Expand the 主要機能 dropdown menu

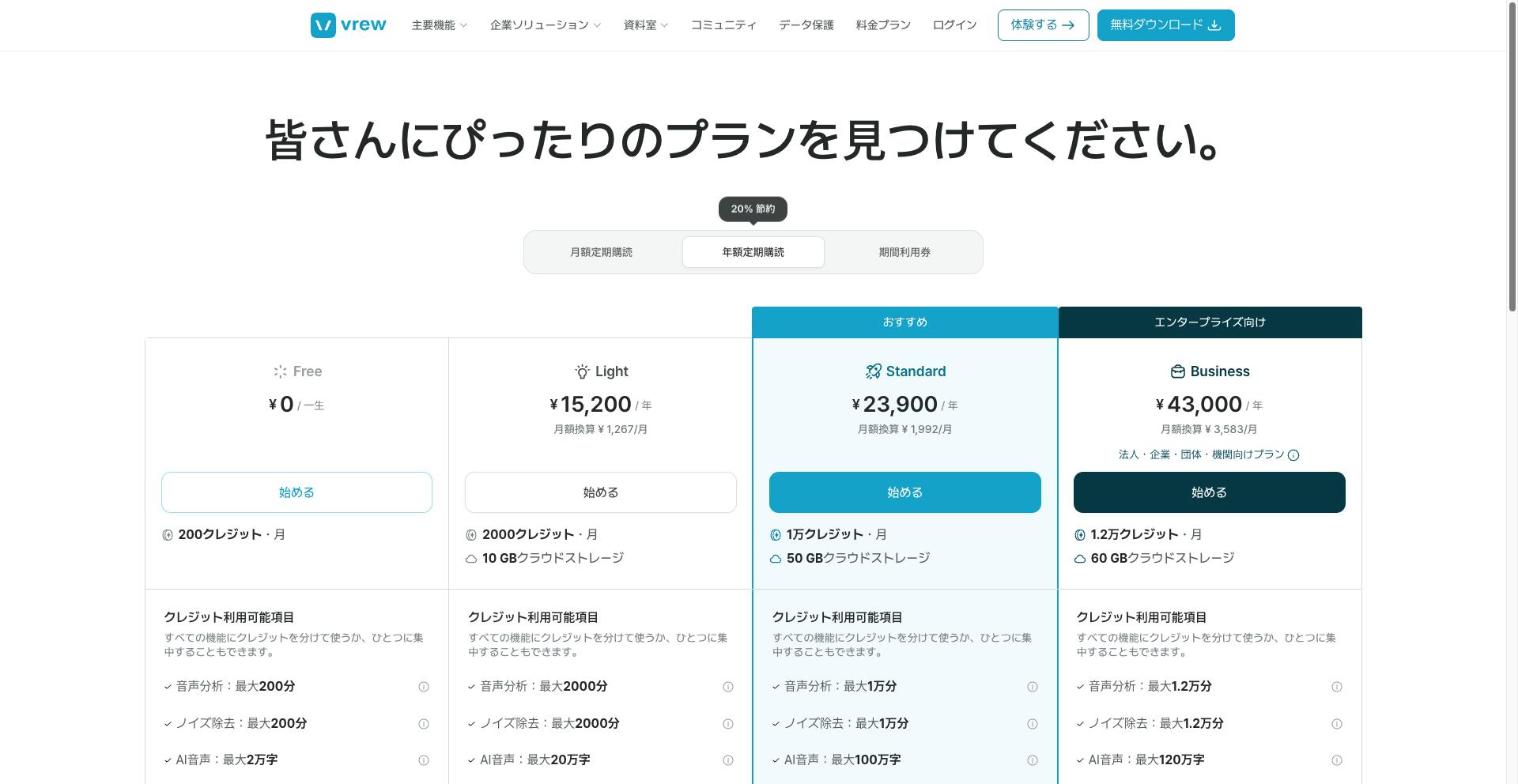(439, 25)
